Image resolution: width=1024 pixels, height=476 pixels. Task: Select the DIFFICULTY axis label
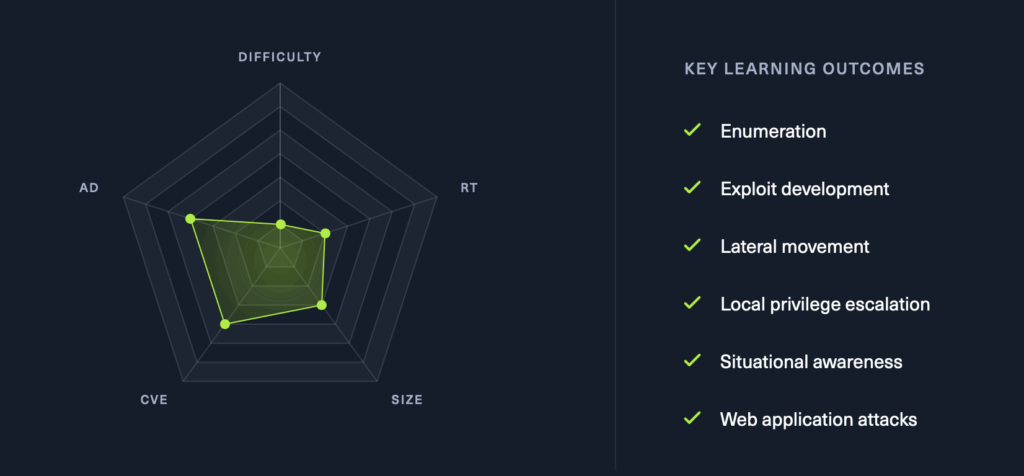tap(280, 57)
